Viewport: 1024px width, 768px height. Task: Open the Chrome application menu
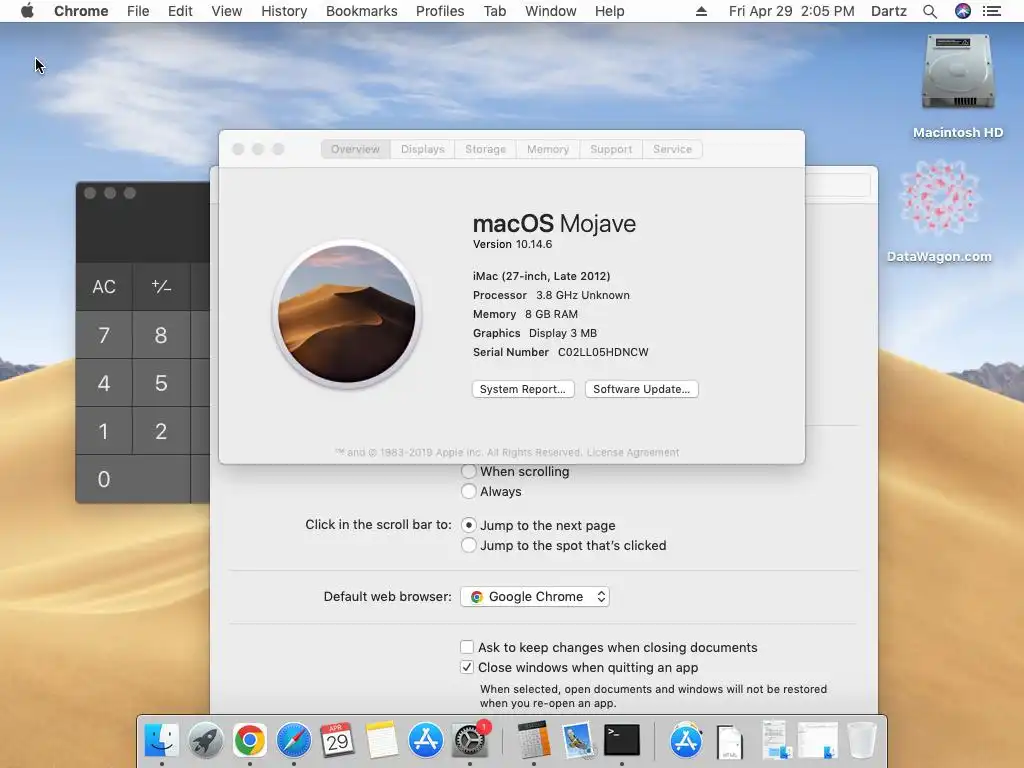coord(81,11)
